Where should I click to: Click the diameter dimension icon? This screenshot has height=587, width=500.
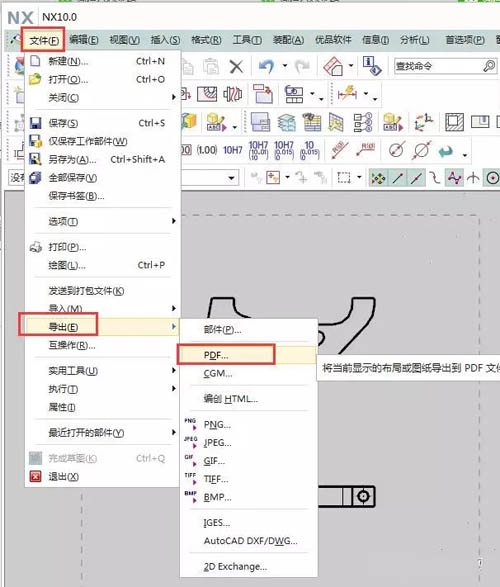tap(422, 150)
